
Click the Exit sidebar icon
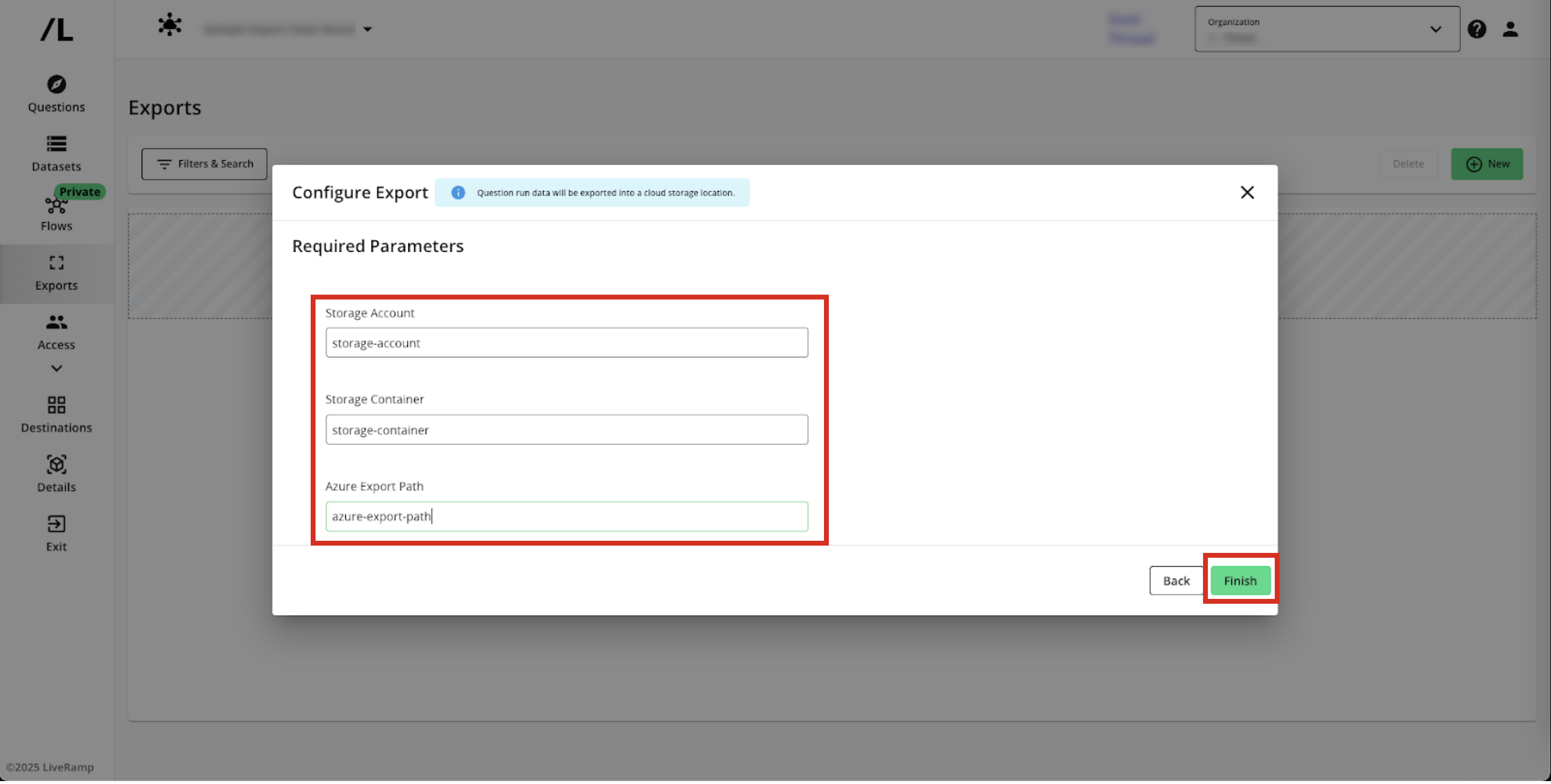coord(56,524)
